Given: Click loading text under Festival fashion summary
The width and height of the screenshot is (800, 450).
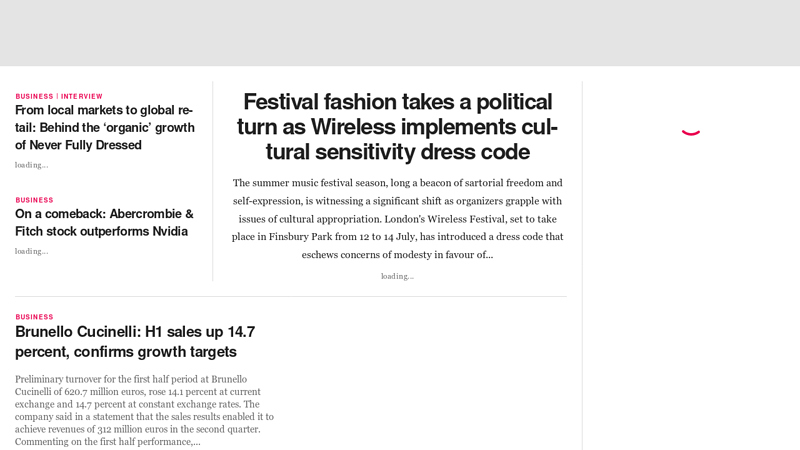Looking at the screenshot, I should tap(397, 276).
